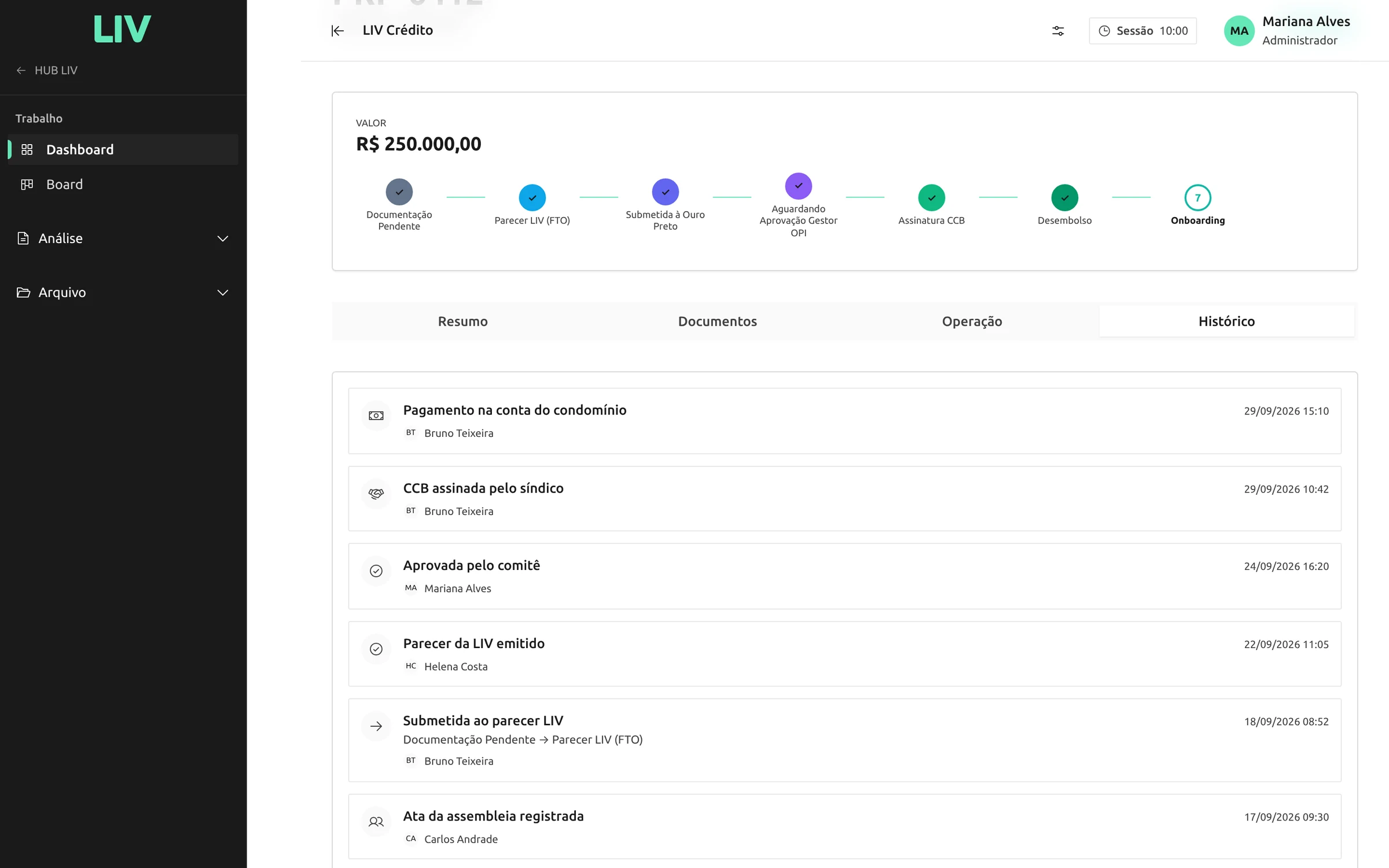Select the Assinatura CCB step circle

coord(932,197)
